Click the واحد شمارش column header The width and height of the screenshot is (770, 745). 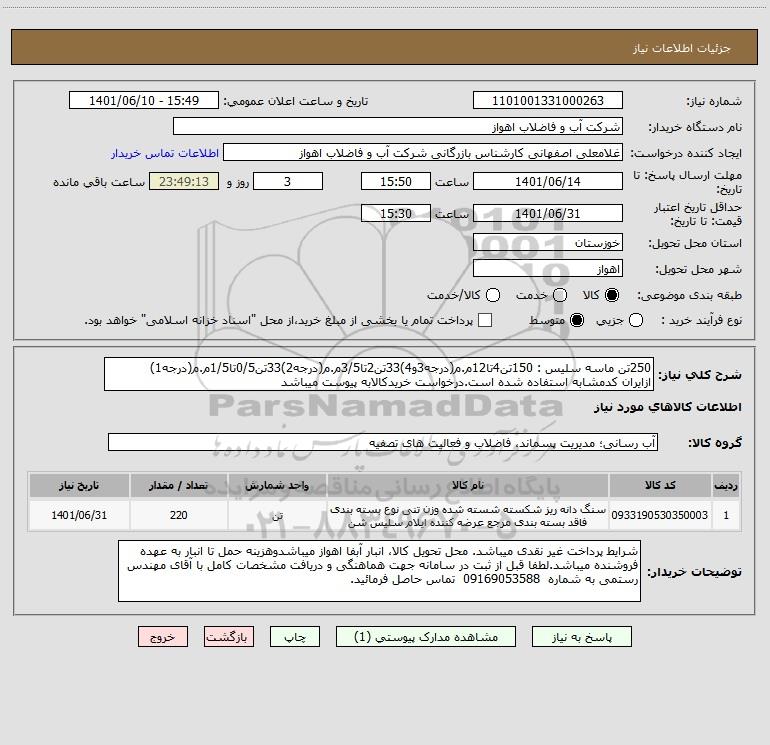(x=277, y=486)
